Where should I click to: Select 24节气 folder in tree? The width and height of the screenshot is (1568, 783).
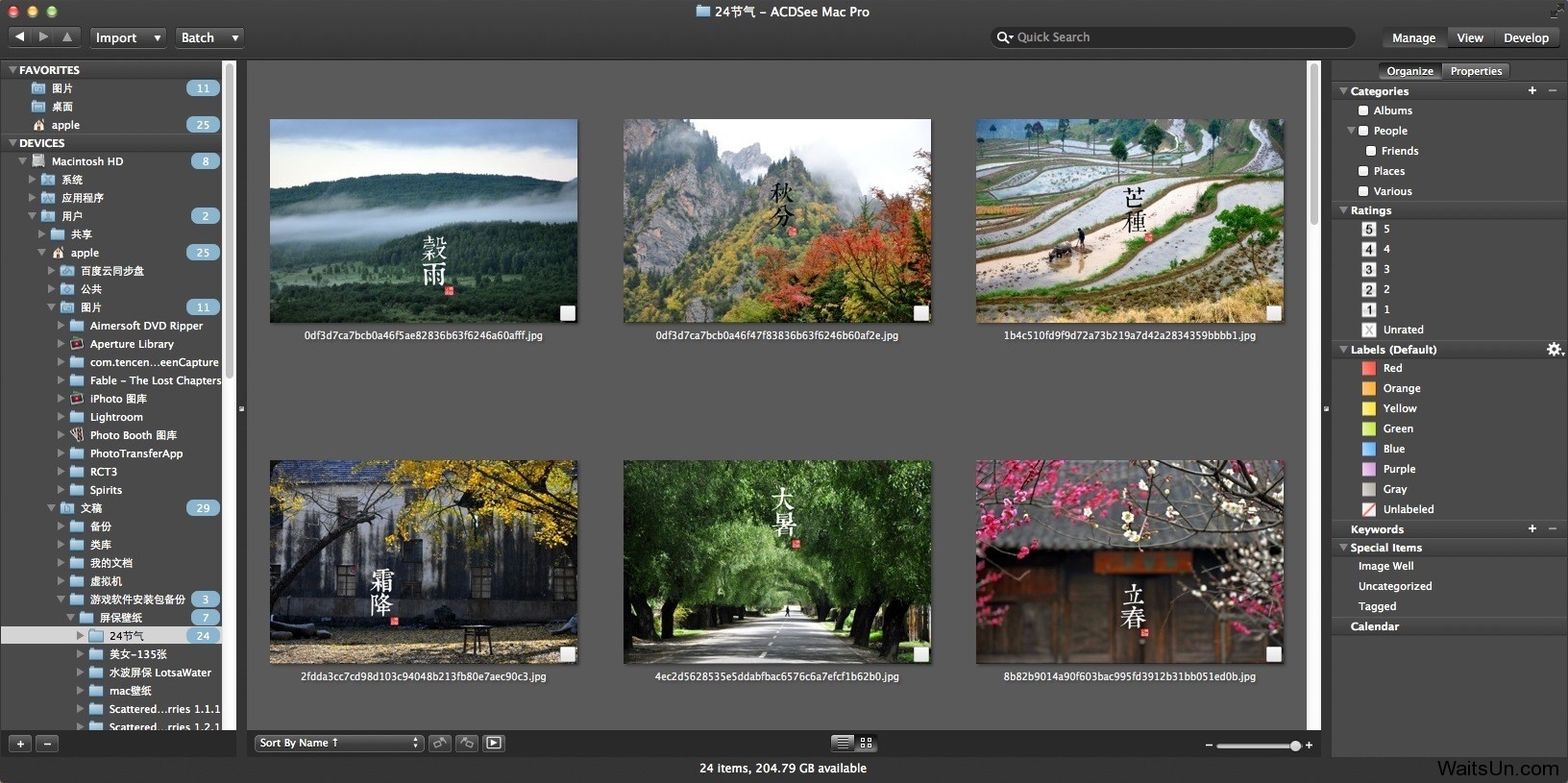(111, 636)
